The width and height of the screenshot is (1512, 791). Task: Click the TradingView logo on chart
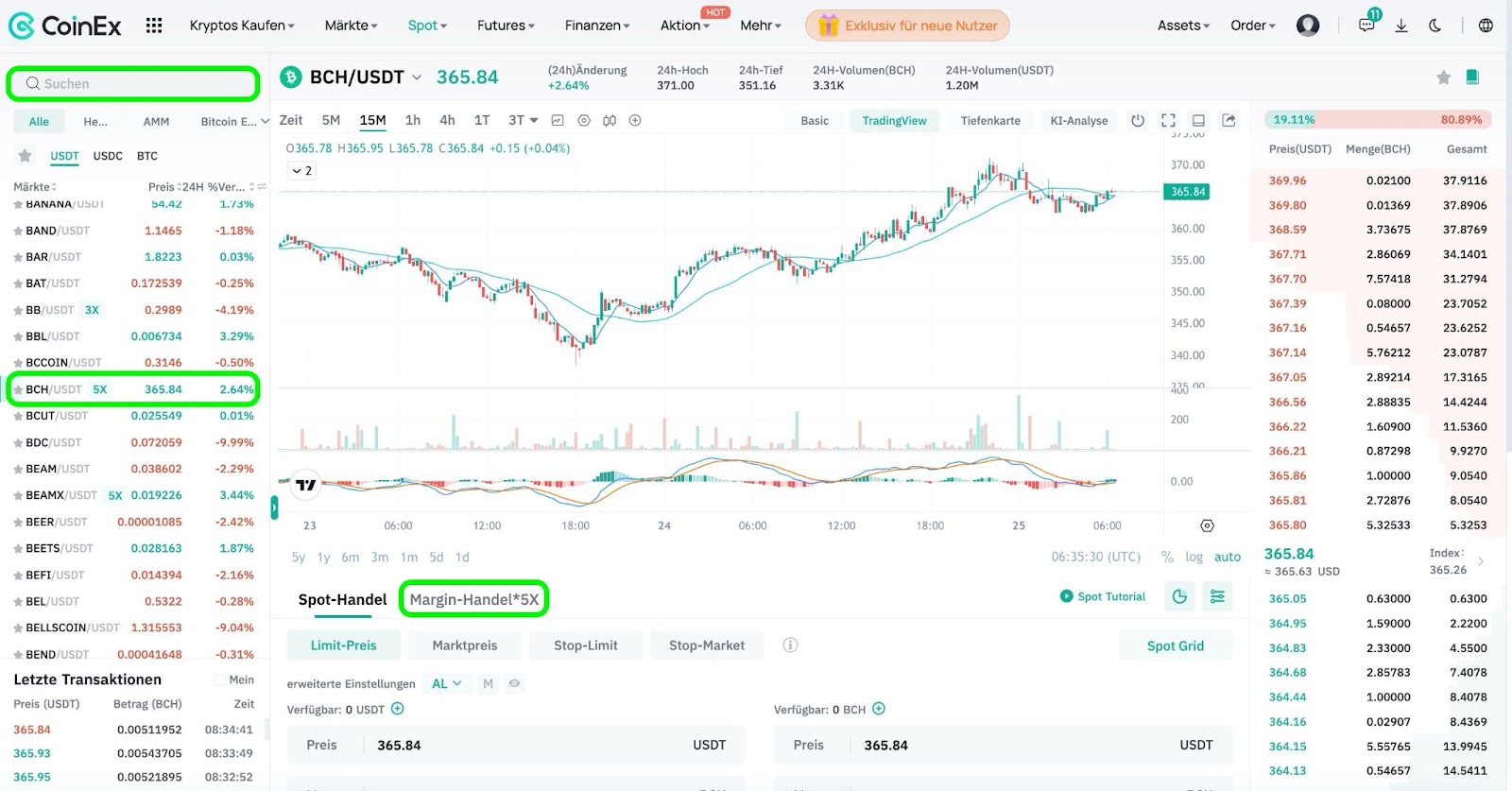(x=306, y=485)
